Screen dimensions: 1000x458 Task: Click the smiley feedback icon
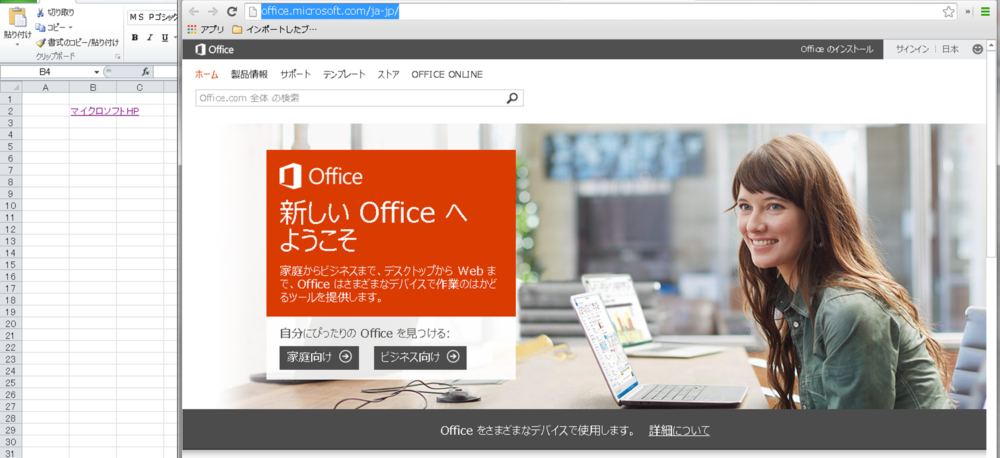[x=977, y=49]
